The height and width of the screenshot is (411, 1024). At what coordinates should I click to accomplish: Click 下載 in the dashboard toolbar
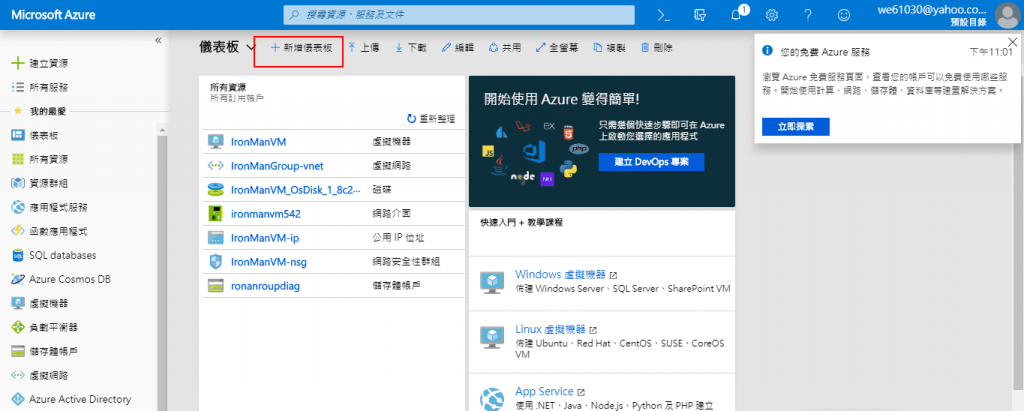[x=410, y=48]
